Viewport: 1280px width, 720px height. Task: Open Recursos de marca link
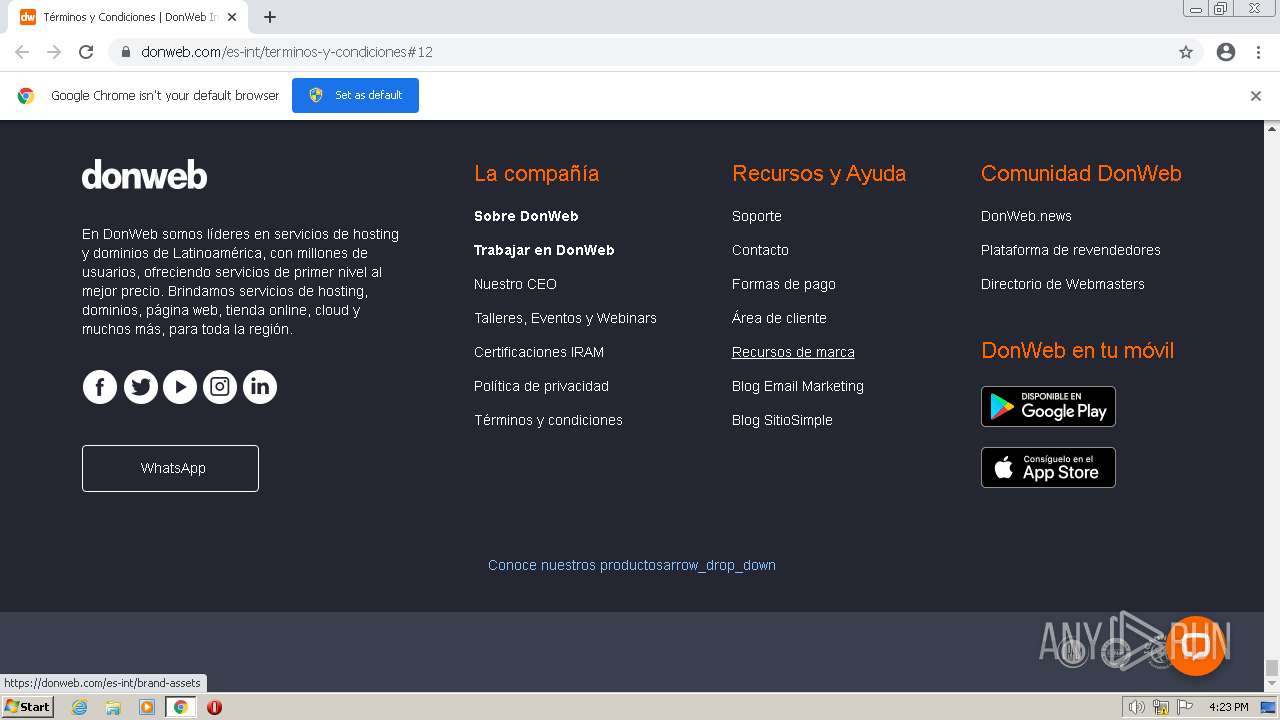click(x=793, y=352)
